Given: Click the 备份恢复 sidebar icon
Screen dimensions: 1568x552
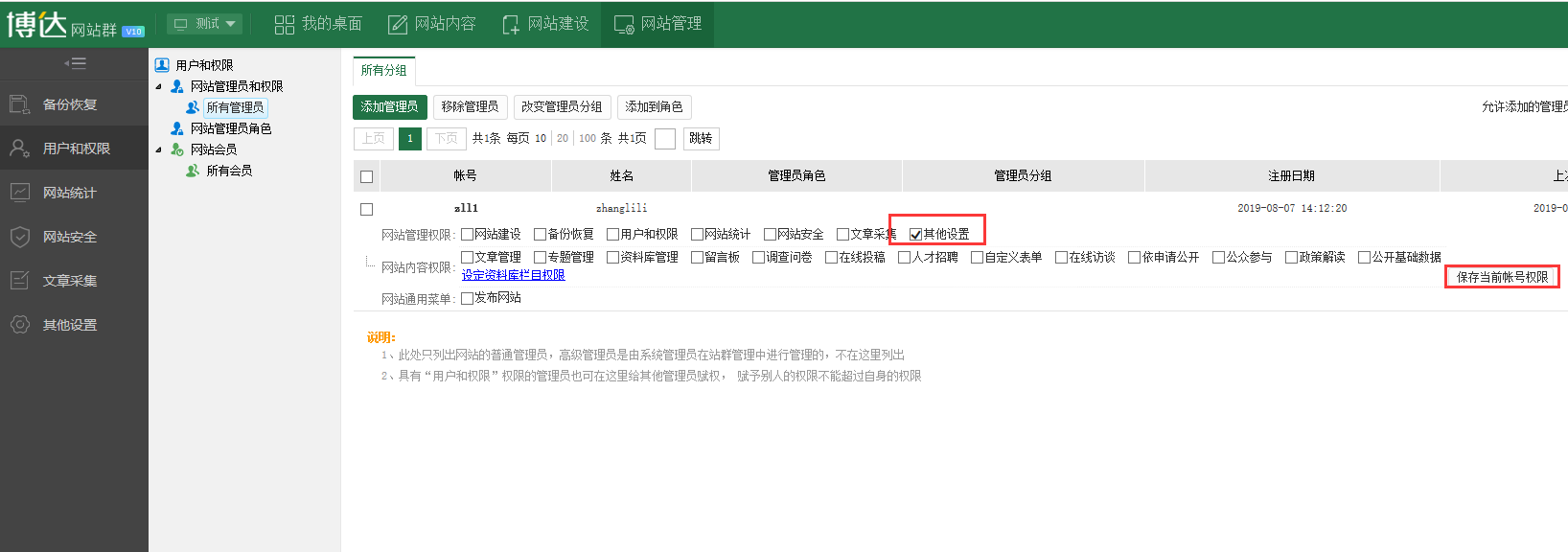Looking at the screenshot, I should click(20, 104).
